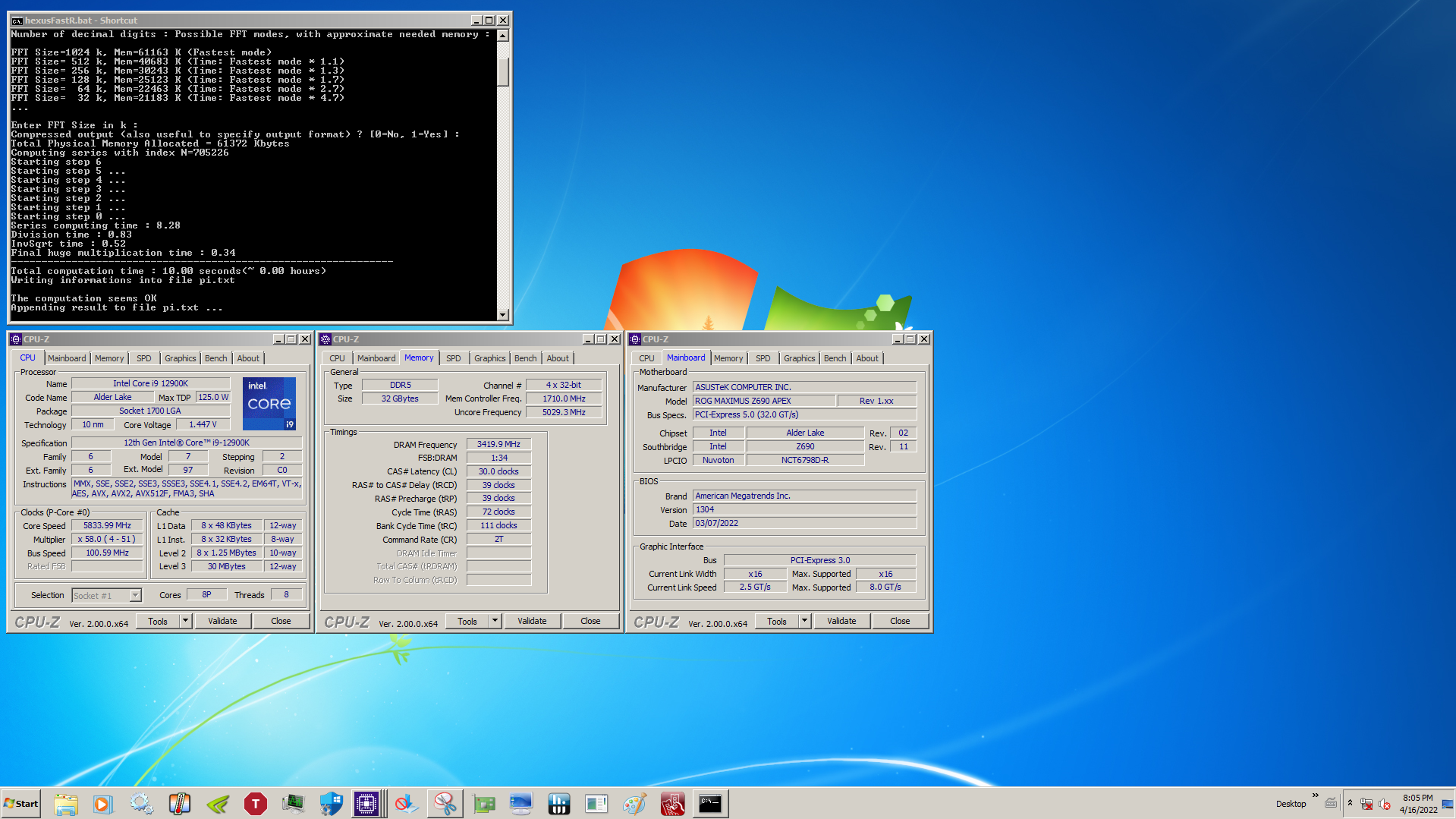
Task: Open Bench tab in the right CPU-Z window
Action: [835, 358]
